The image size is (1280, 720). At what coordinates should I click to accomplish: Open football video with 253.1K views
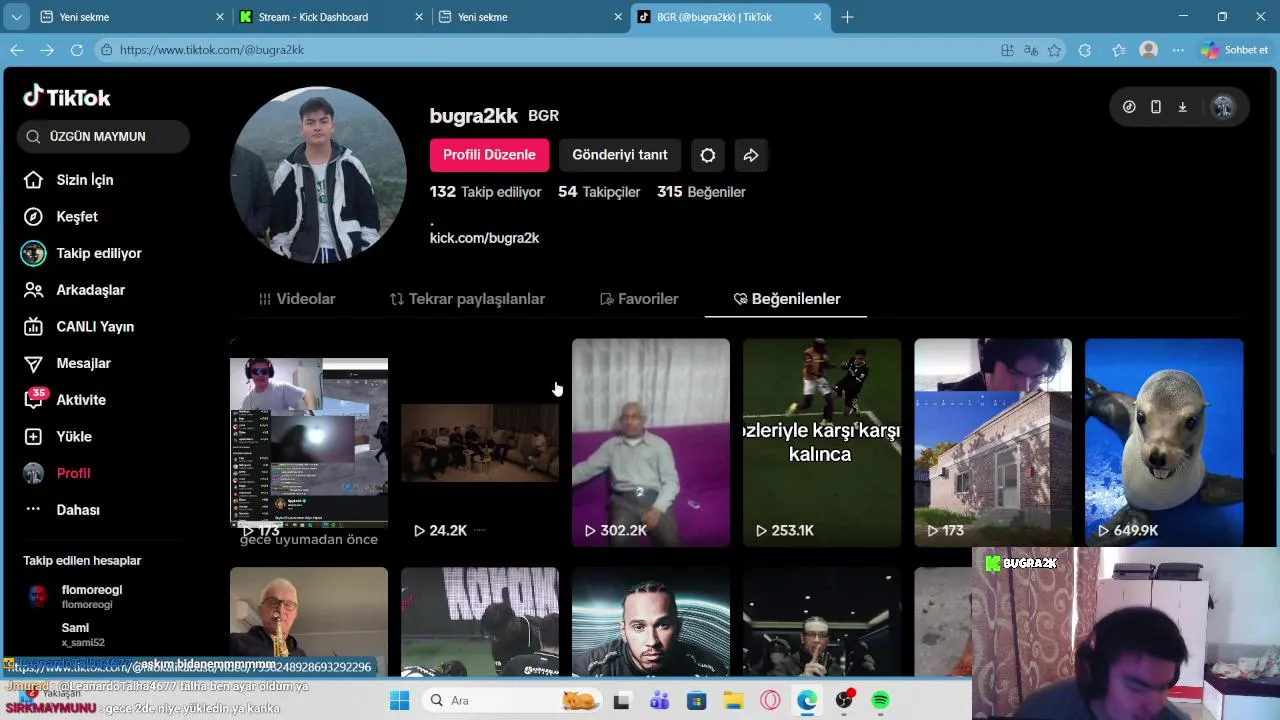[x=822, y=443]
